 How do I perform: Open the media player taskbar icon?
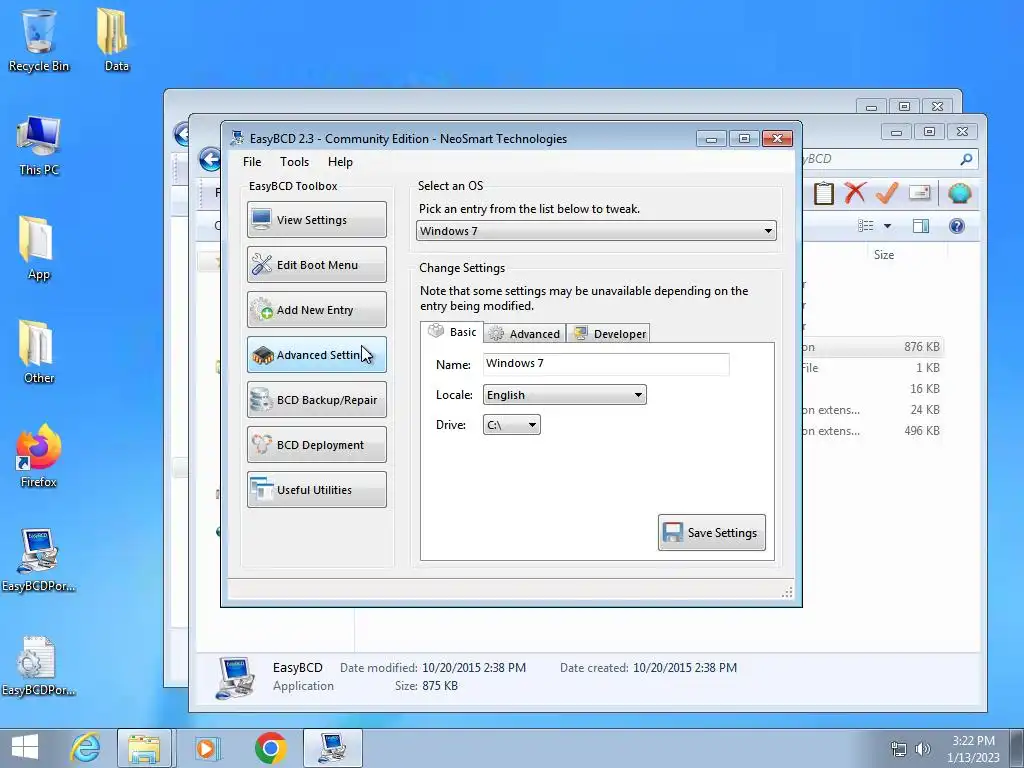207,748
